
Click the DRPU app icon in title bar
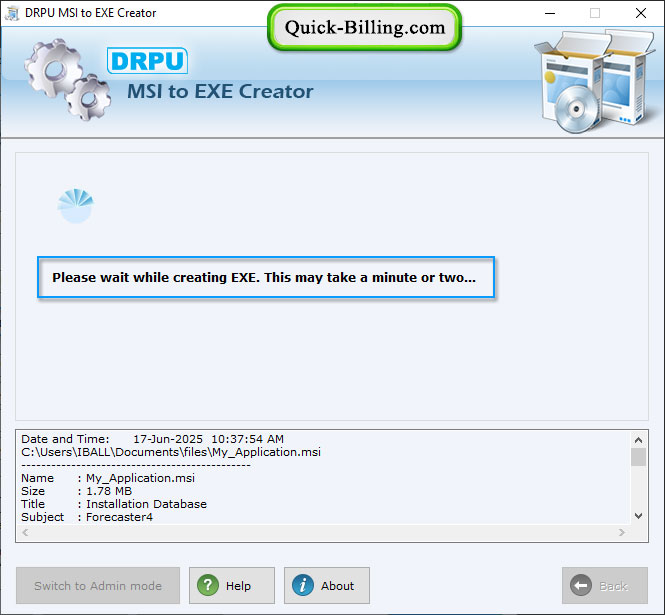pos(12,13)
